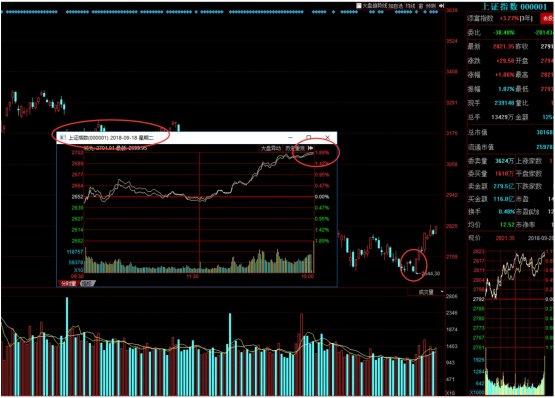555x398 pixels.
Task: Toggle the 大盘趋势线 checkbox in top toolbar
Action: click(x=359, y=6)
